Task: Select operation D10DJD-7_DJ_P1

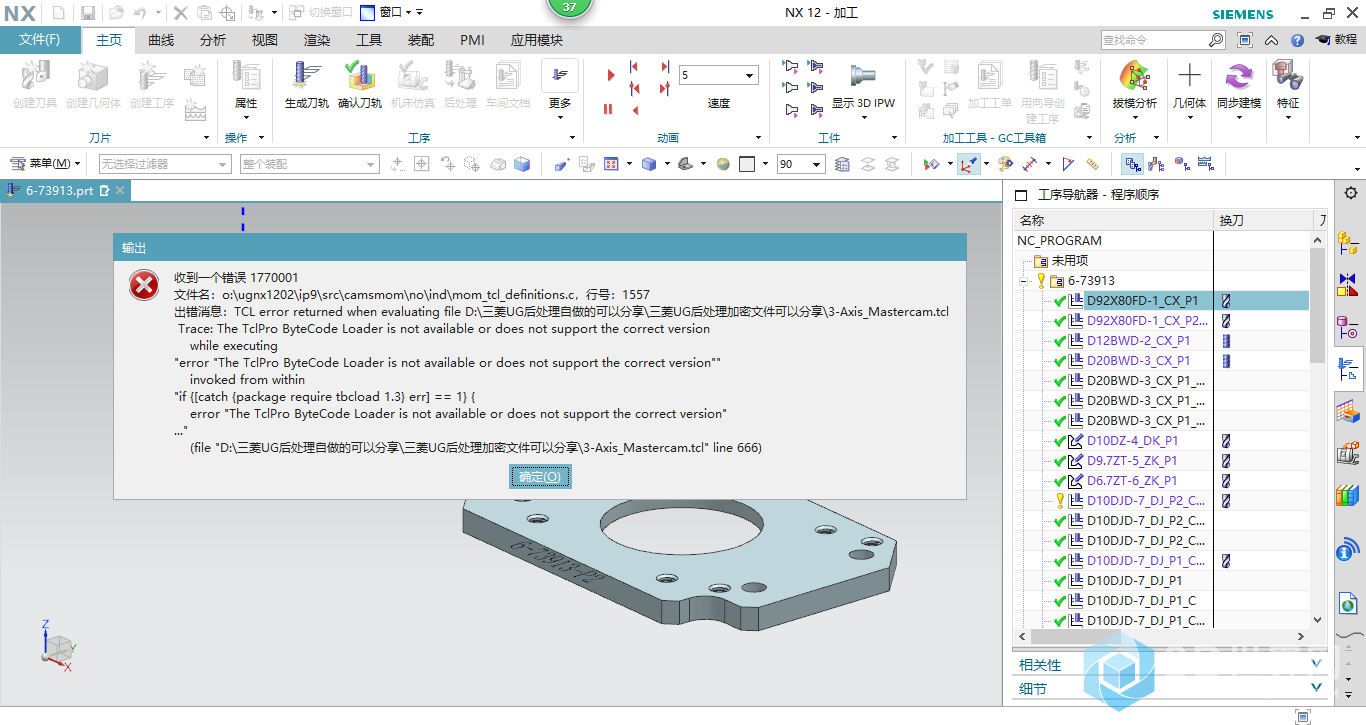Action: (1134, 580)
